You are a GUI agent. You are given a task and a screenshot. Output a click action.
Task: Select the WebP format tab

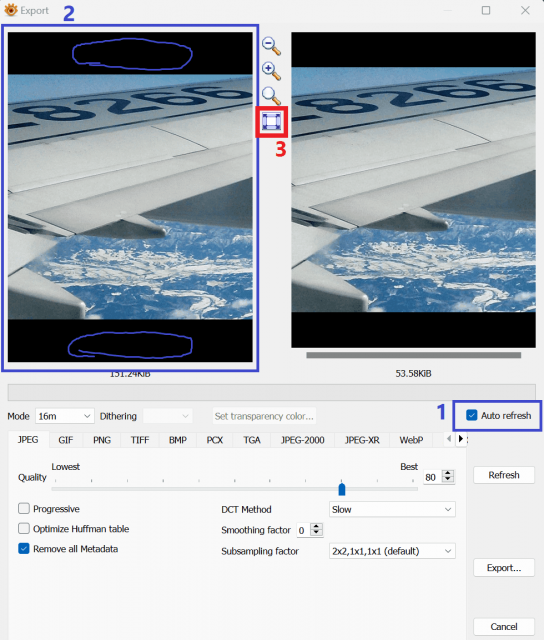411,440
